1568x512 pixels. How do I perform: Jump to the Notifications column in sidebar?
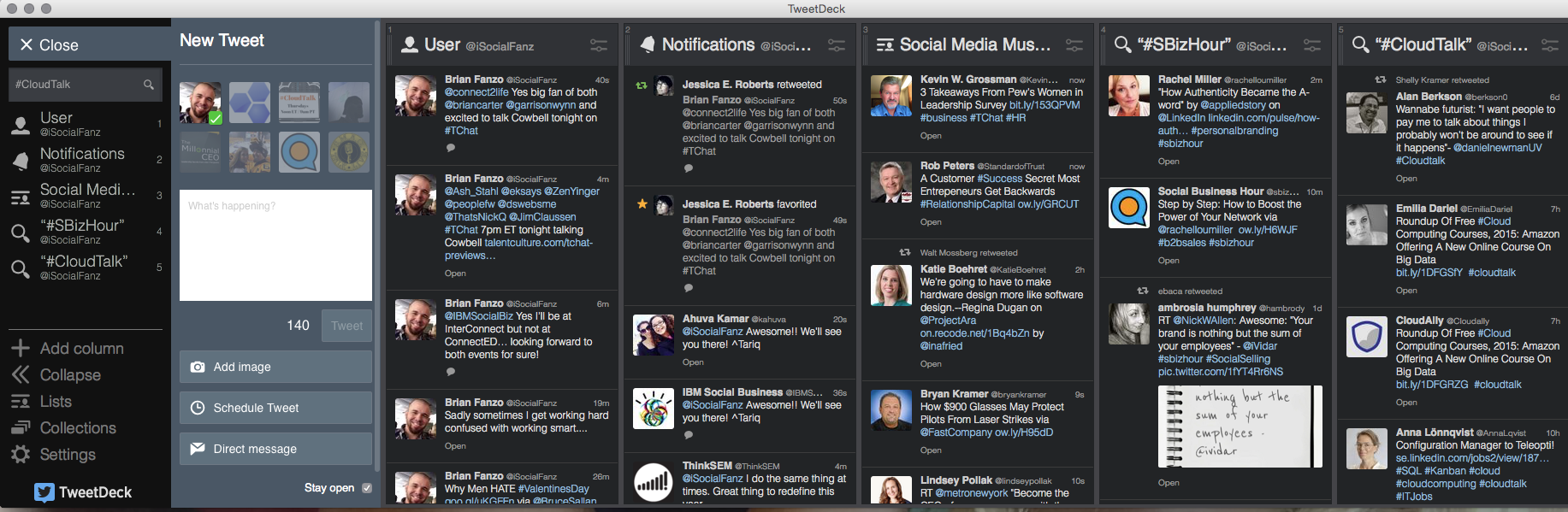click(86, 159)
